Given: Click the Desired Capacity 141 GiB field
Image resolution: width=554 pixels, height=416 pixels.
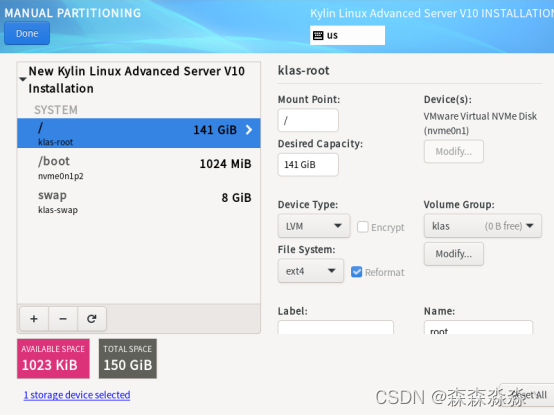Looking at the screenshot, I should [x=308, y=165].
